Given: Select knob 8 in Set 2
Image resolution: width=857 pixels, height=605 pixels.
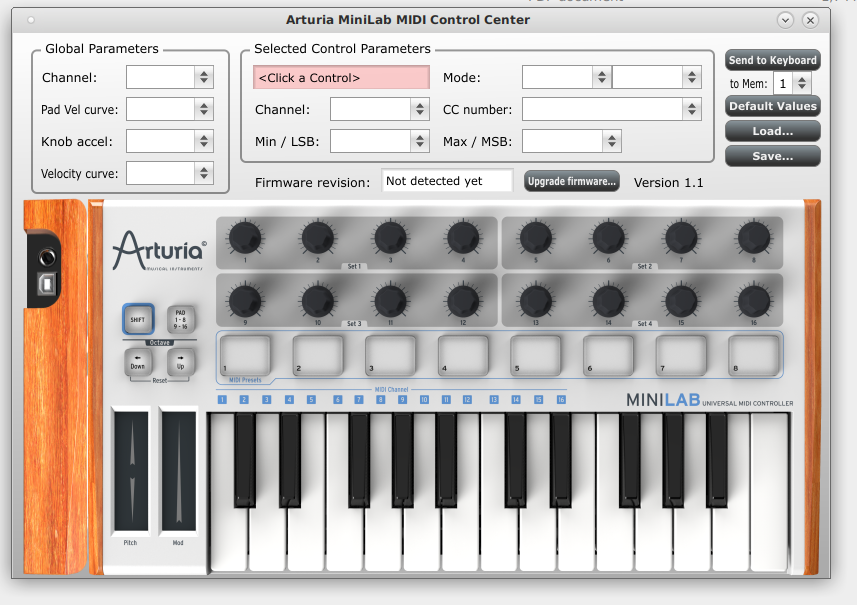Looking at the screenshot, I should (x=754, y=238).
